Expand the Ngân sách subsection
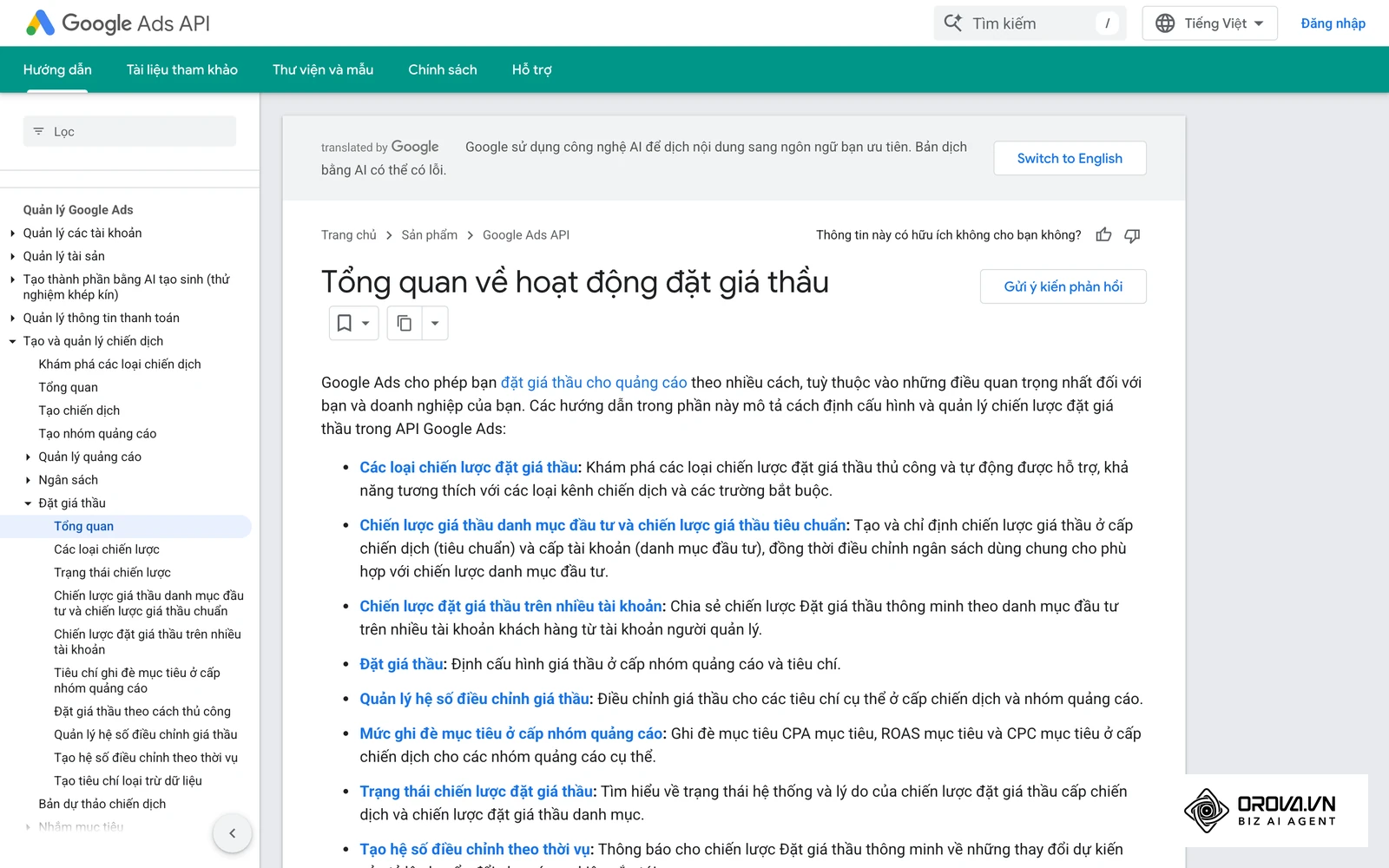 click(28, 480)
